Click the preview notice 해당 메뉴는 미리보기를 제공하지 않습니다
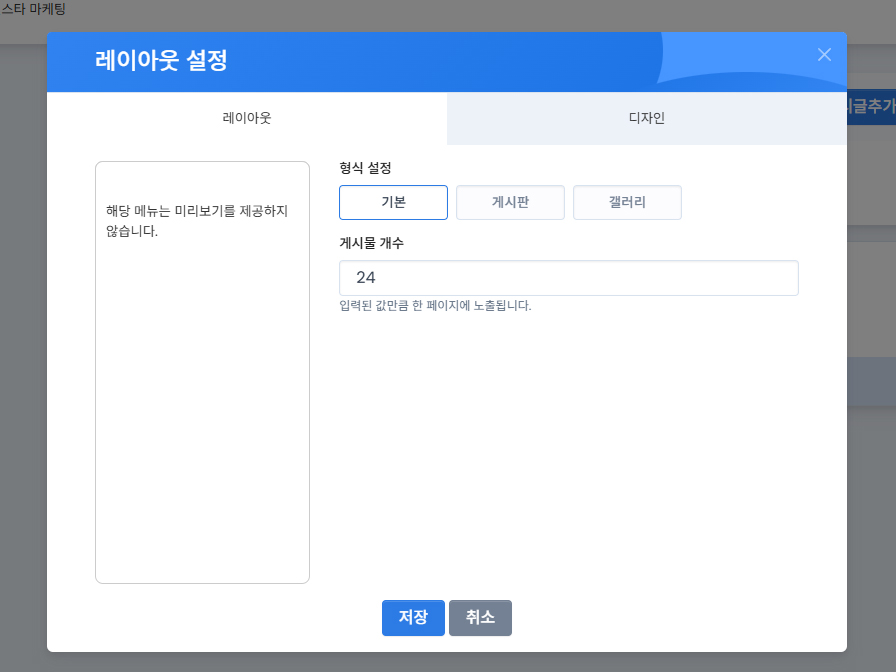896x672 pixels. click(x=197, y=221)
